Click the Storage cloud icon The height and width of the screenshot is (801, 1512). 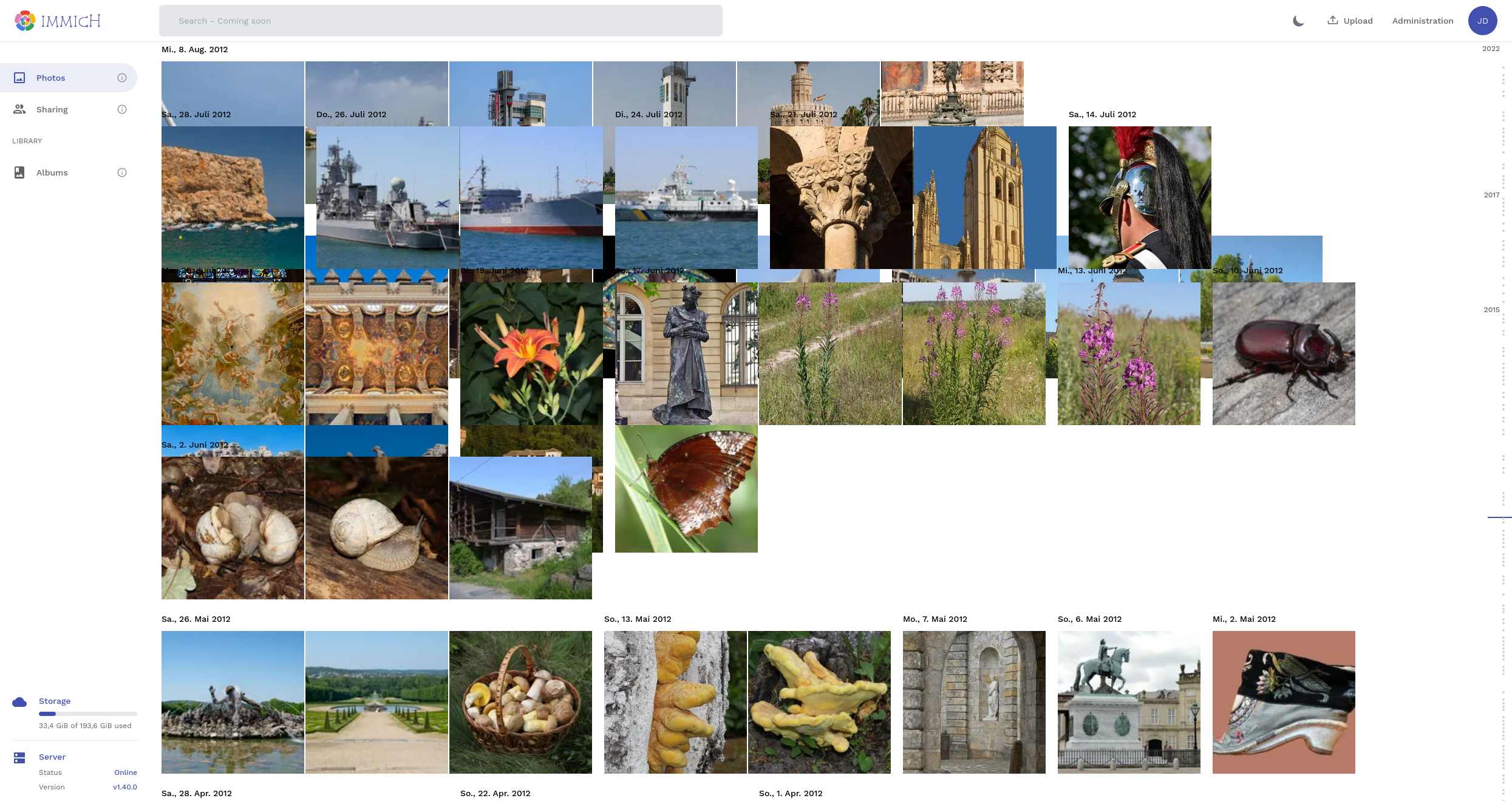point(19,702)
